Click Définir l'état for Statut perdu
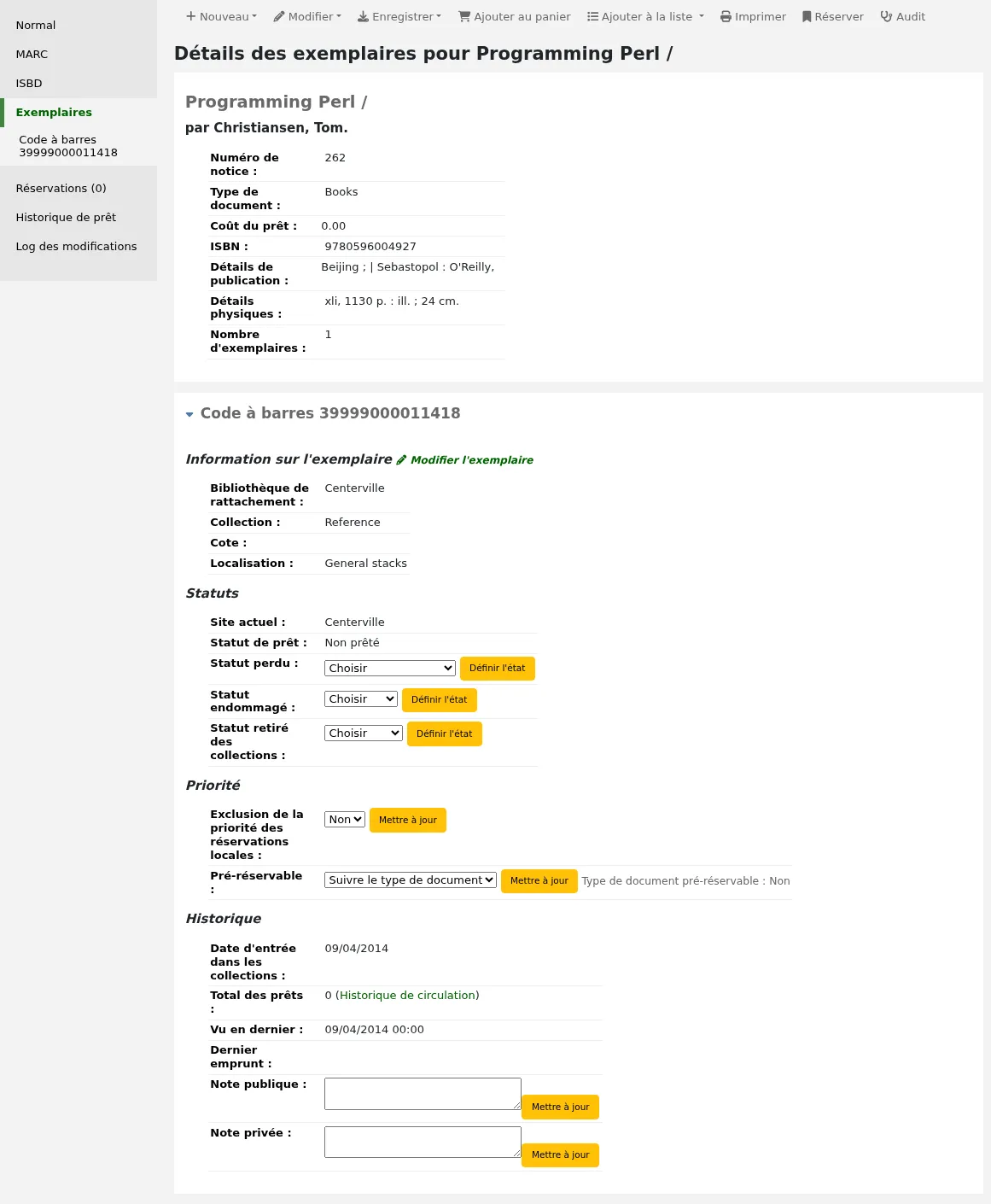The width and height of the screenshot is (991, 1204). (x=498, y=669)
